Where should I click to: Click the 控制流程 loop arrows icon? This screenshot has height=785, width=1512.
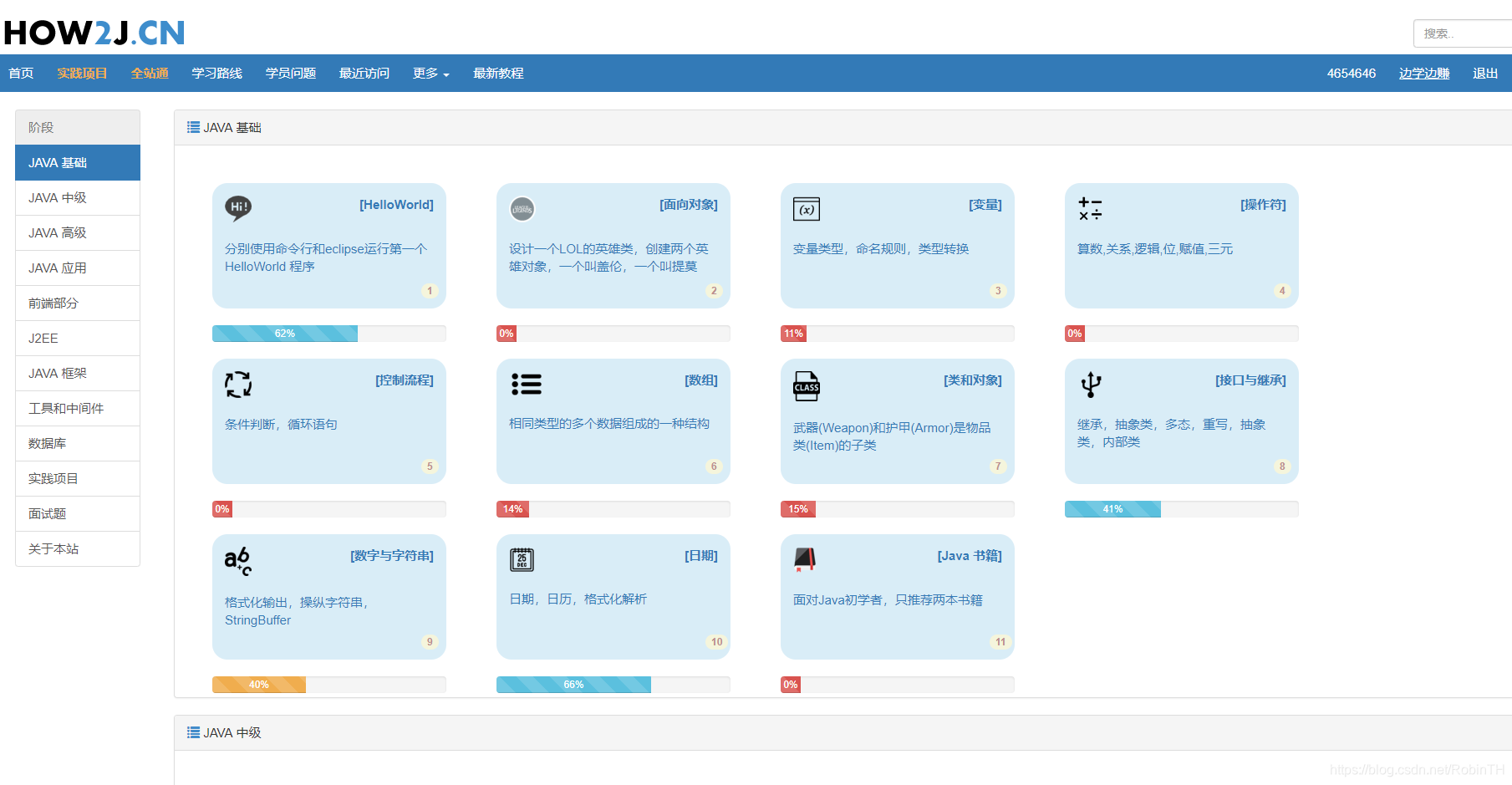[x=238, y=385]
